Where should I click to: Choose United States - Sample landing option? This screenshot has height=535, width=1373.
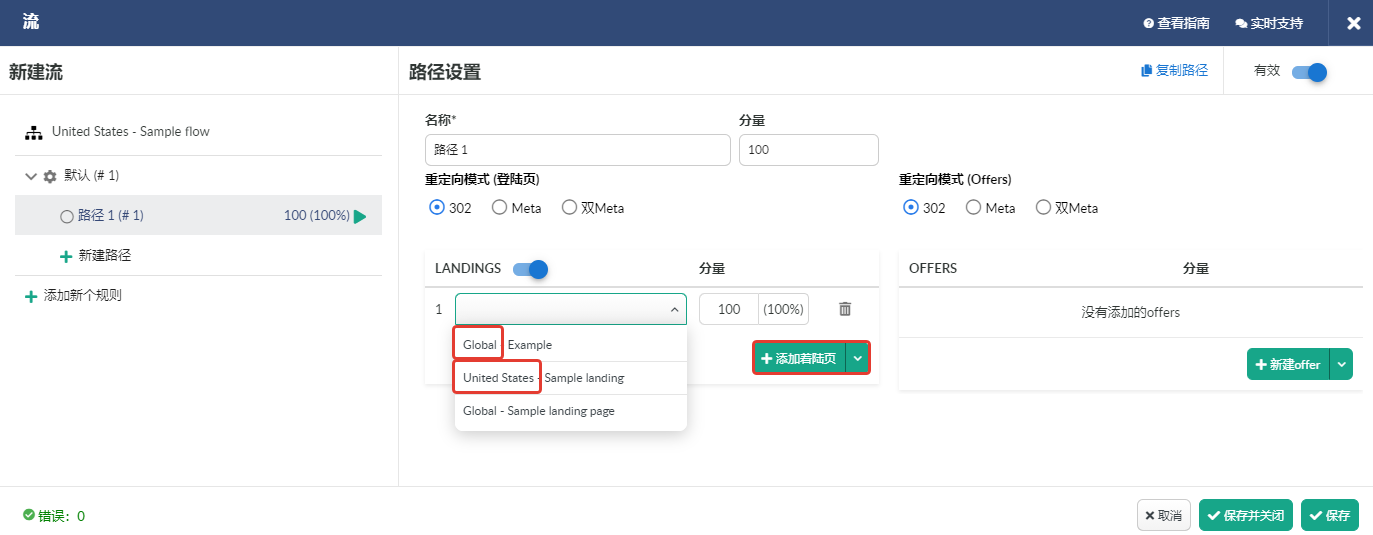coord(571,378)
